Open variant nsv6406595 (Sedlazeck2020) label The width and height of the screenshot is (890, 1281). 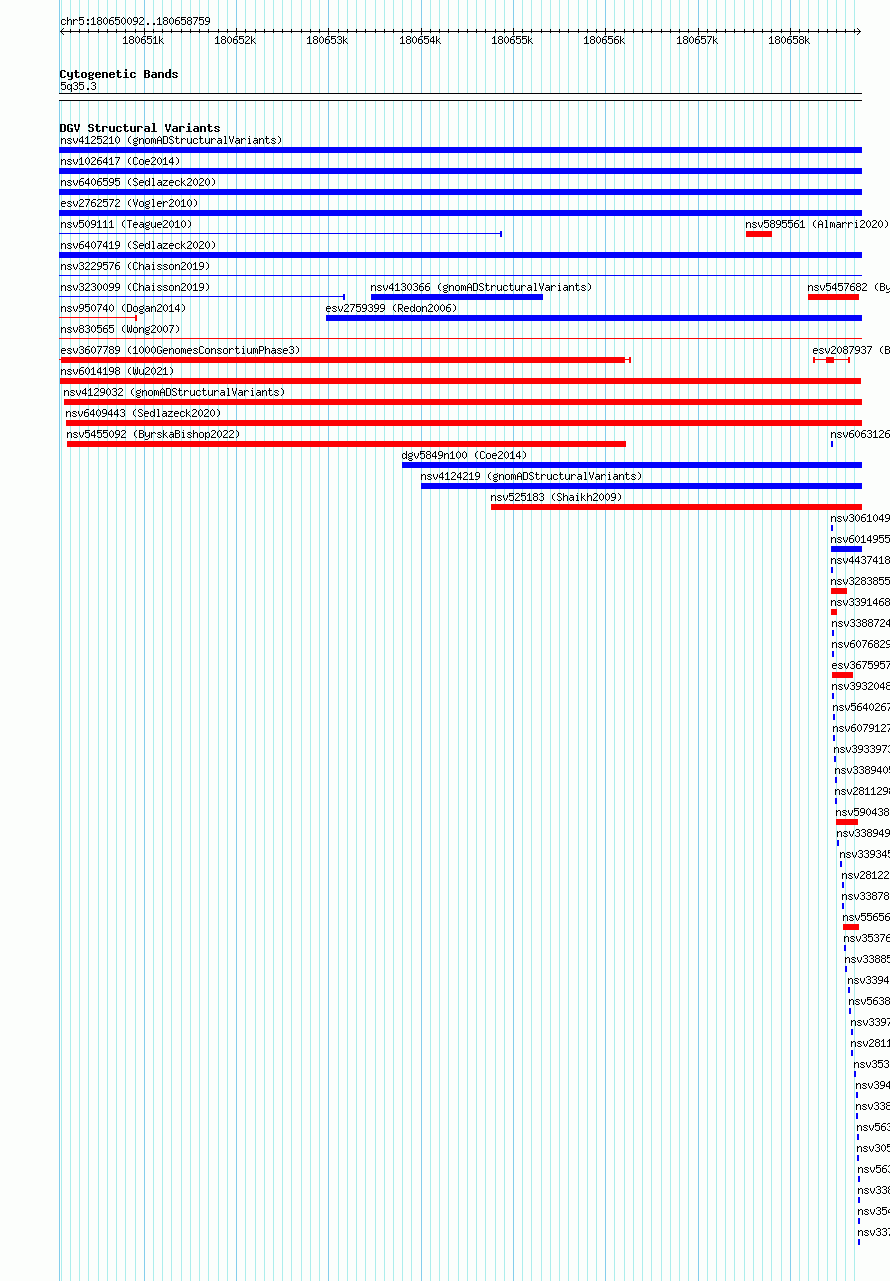[x=138, y=182]
